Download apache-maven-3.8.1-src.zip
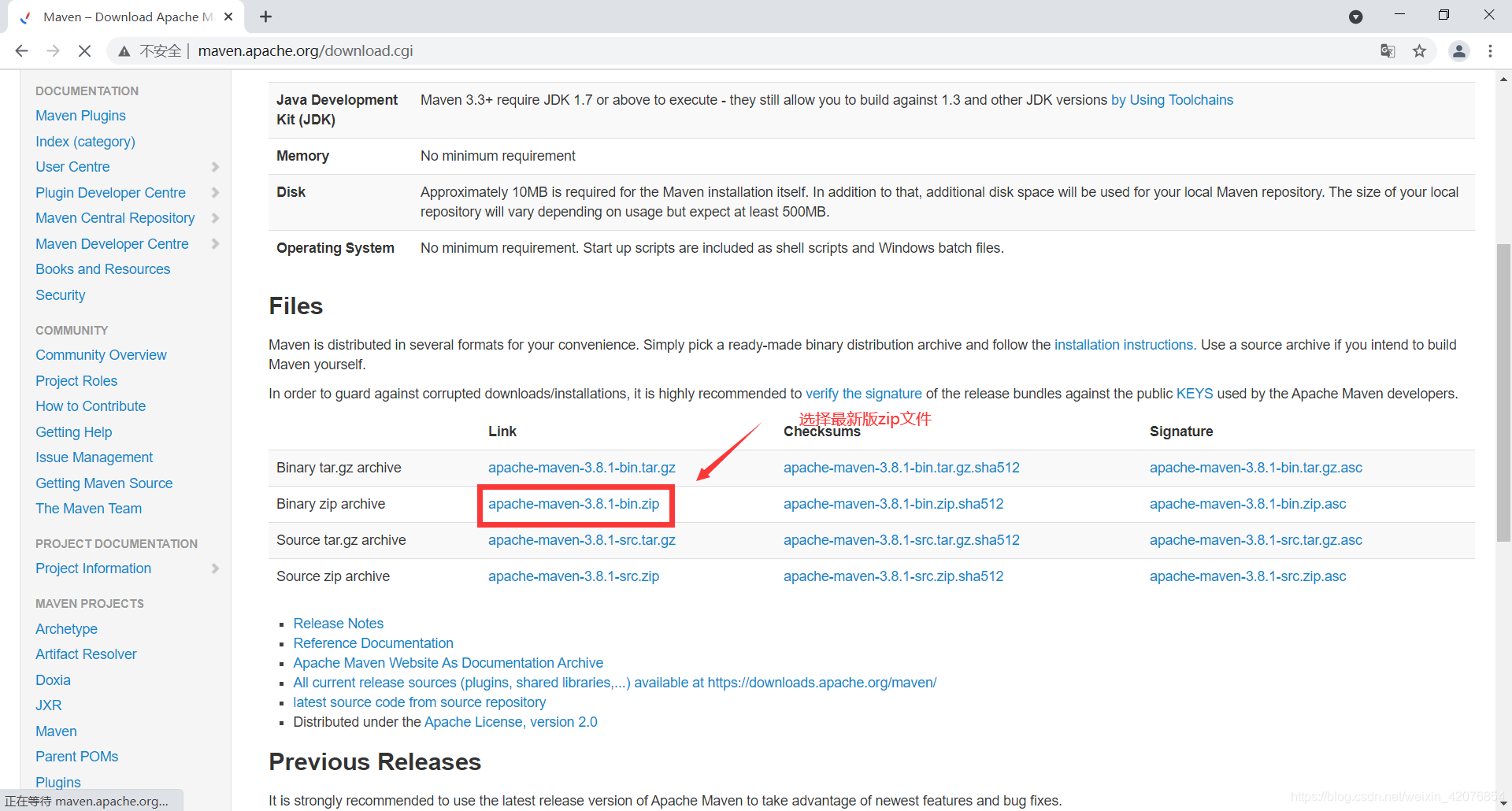 pos(573,576)
